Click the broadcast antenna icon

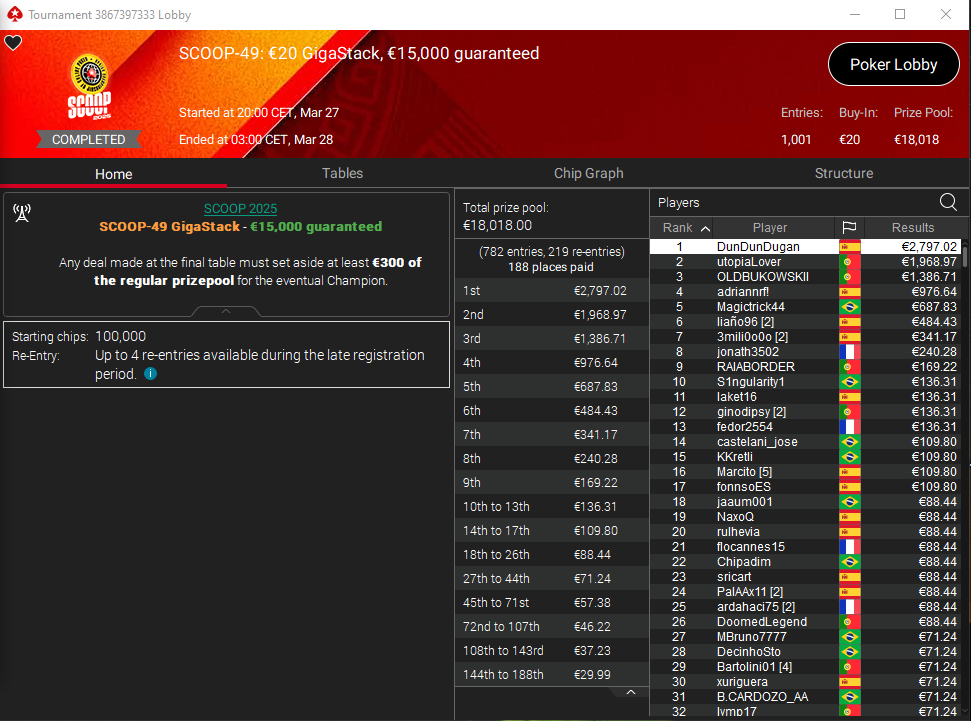pyautogui.click(x=22, y=213)
